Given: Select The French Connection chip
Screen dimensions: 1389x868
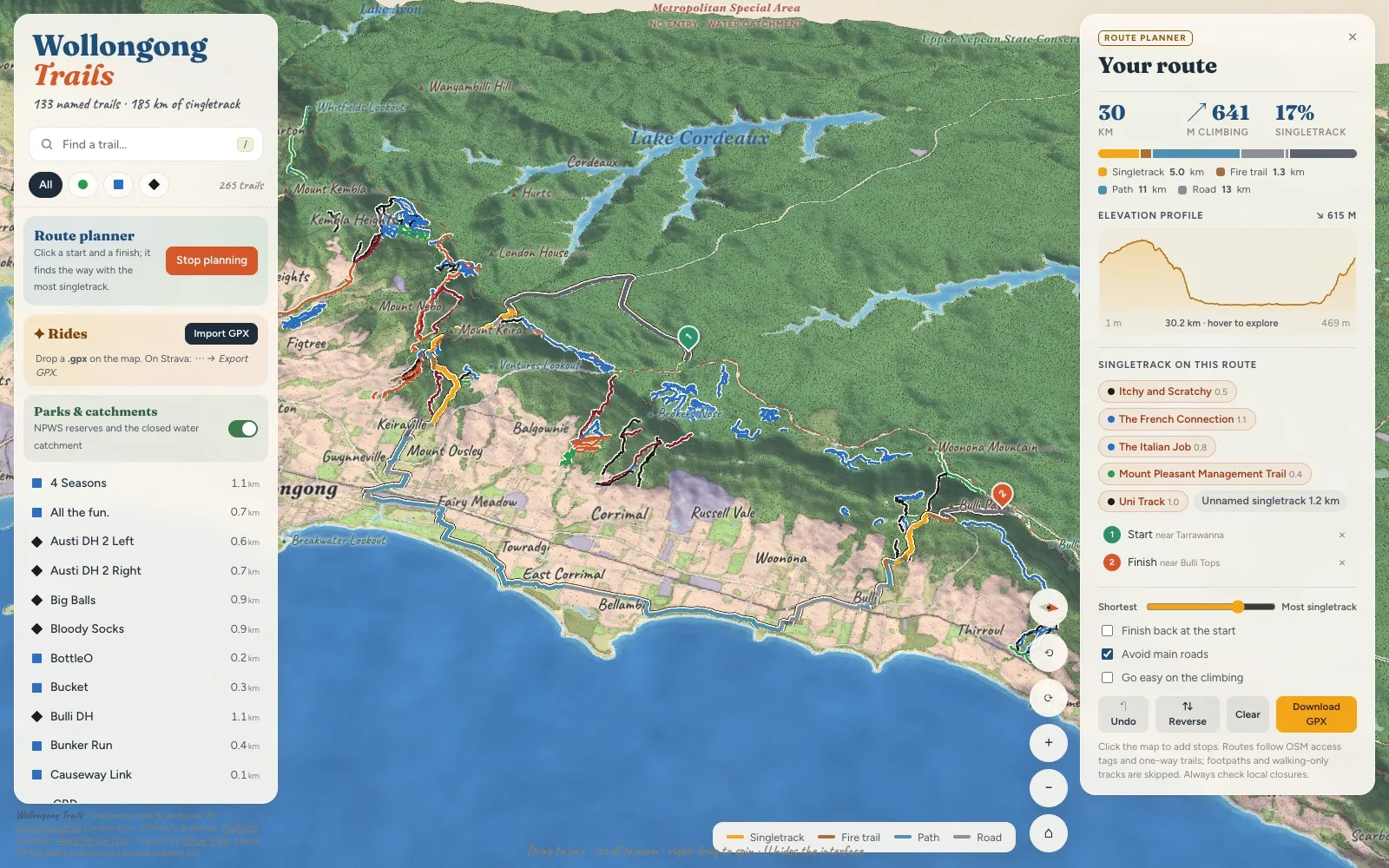Looking at the screenshot, I should [x=1176, y=419].
